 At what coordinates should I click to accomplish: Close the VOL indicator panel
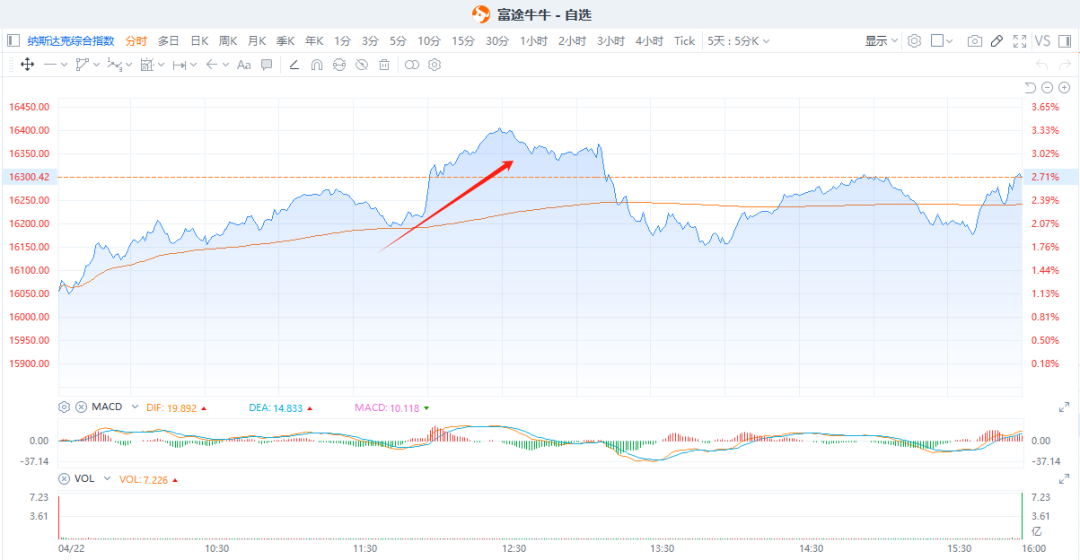[64, 479]
